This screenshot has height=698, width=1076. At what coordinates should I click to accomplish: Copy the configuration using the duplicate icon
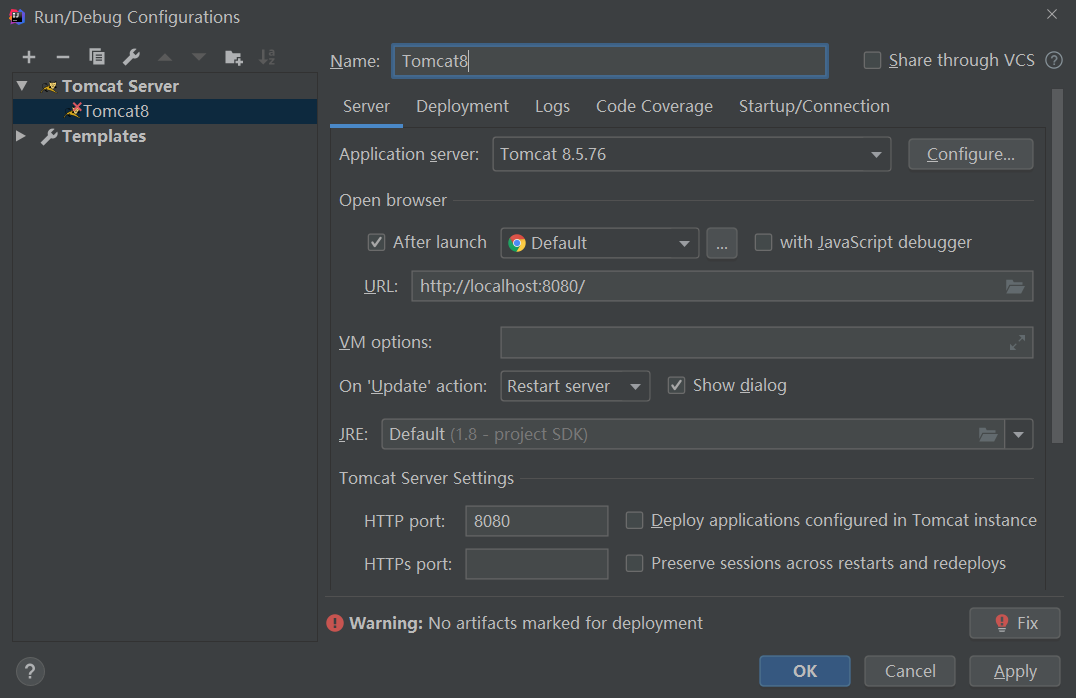[x=97, y=57]
